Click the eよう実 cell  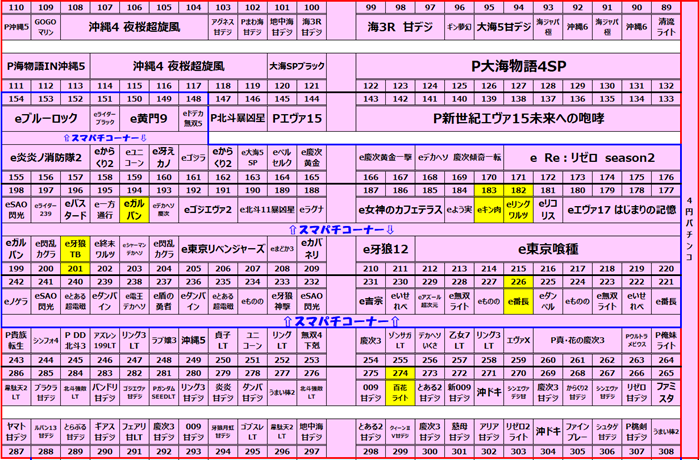coord(459,209)
